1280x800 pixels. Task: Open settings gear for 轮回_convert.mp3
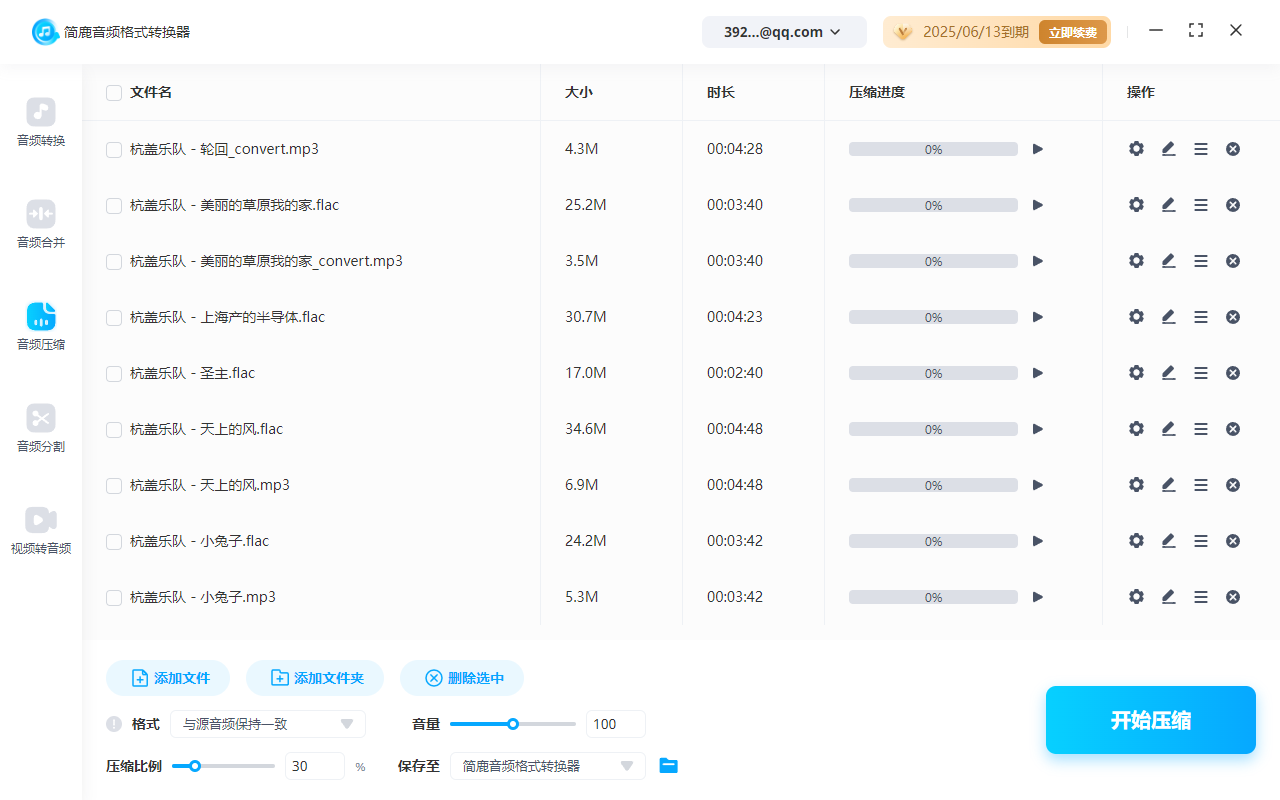tap(1136, 149)
